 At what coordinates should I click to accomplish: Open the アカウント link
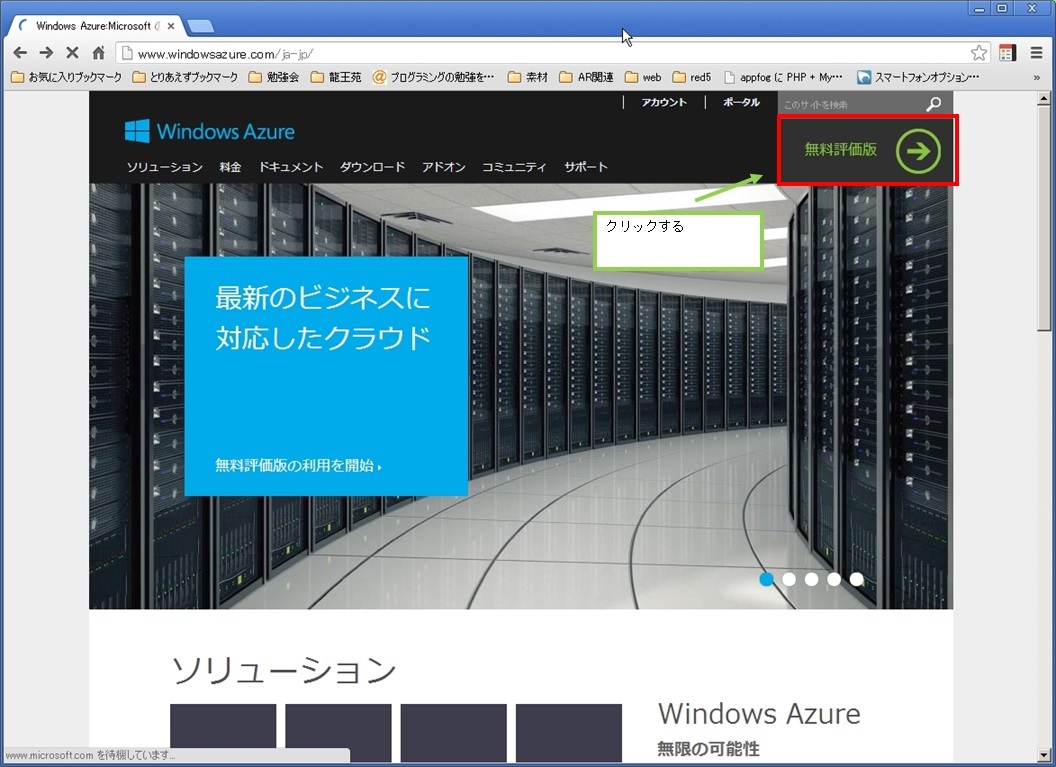click(664, 102)
